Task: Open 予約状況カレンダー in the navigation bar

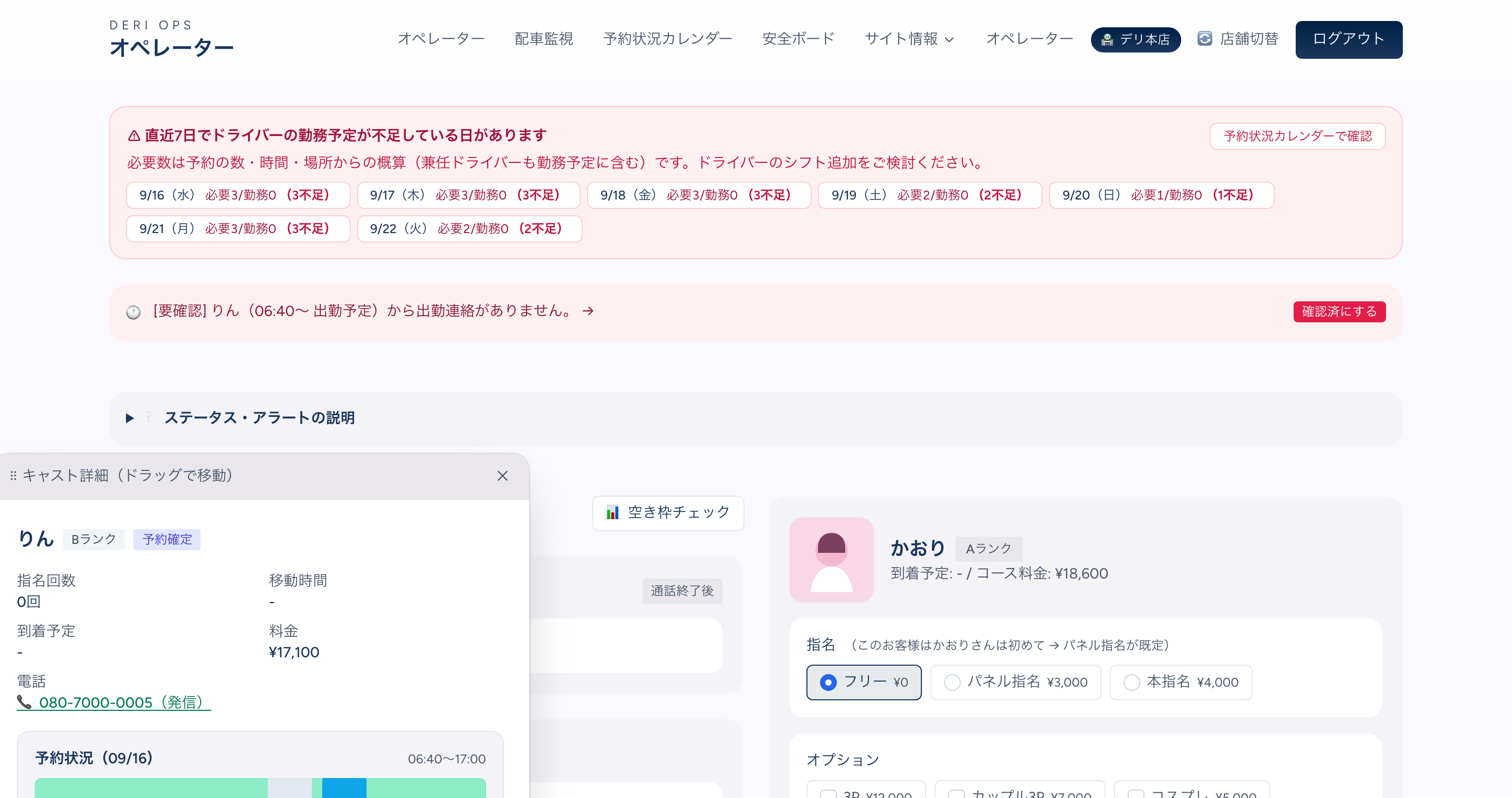Action: 667,39
